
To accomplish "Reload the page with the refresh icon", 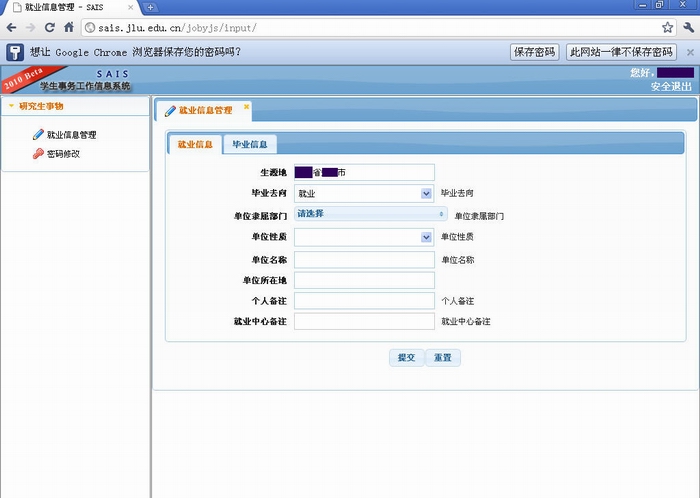I will 51,27.
